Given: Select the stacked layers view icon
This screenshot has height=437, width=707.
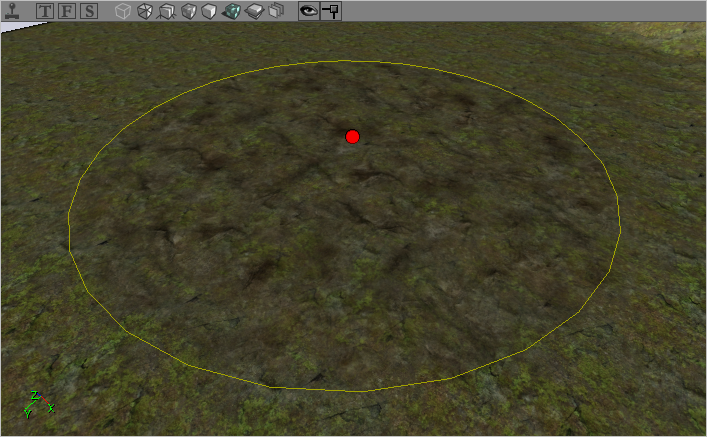Looking at the screenshot, I should pos(253,12).
